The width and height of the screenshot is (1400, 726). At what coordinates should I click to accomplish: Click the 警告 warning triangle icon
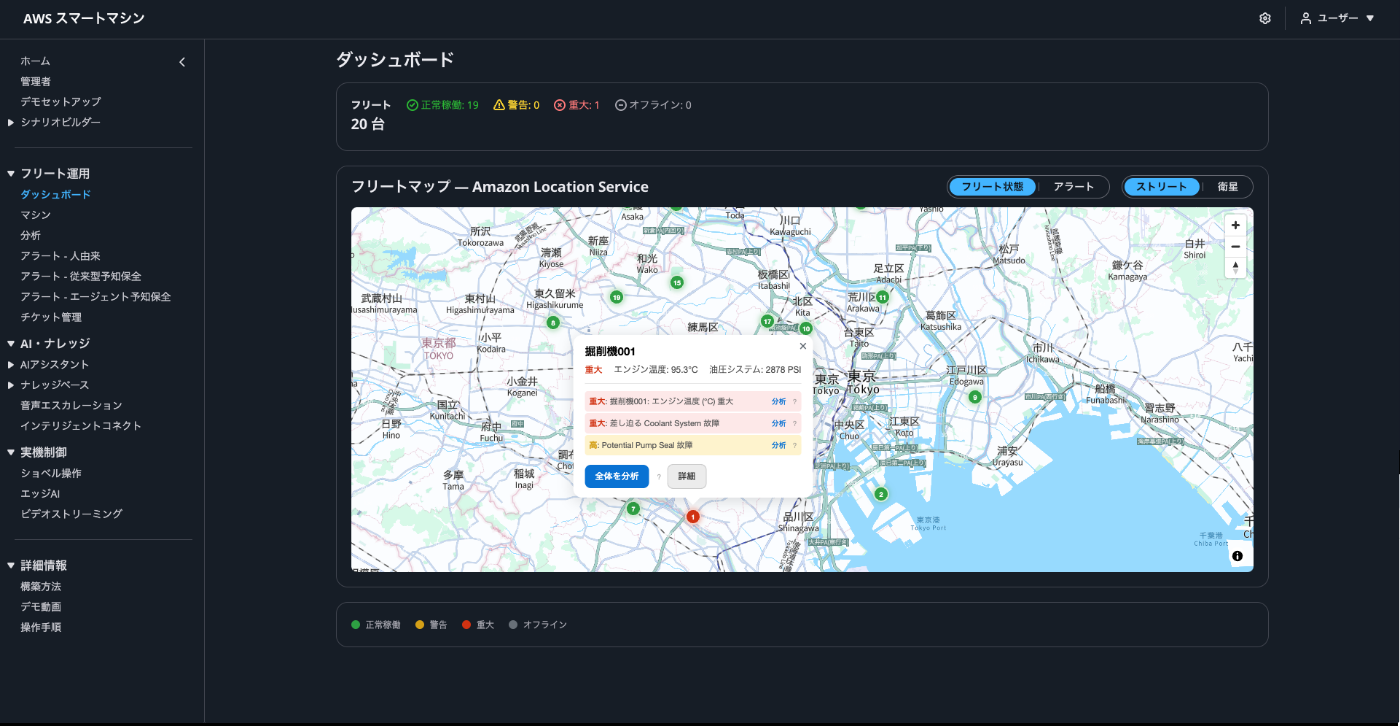[499, 105]
